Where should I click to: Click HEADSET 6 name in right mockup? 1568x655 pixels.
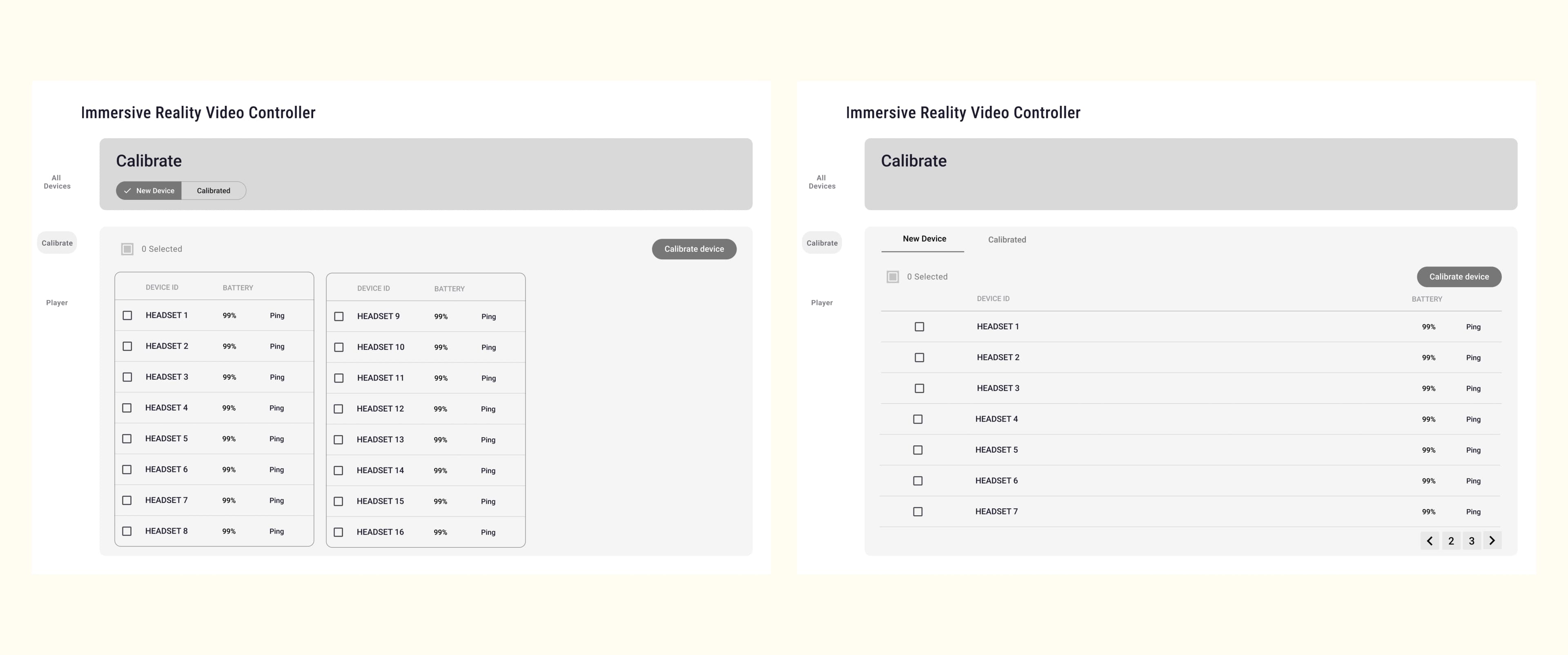996,481
